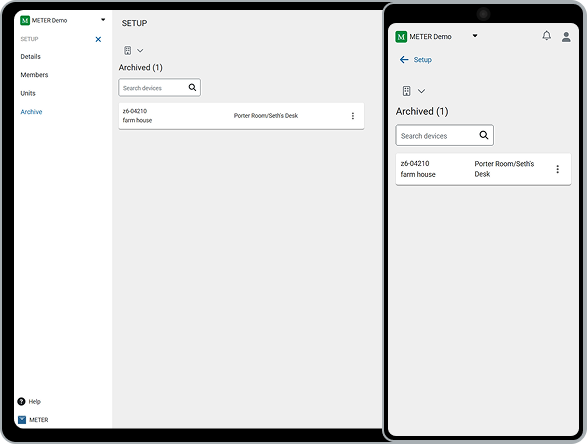Select the Details menu item
Screen dimensions: 587x444
click(30, 57)
